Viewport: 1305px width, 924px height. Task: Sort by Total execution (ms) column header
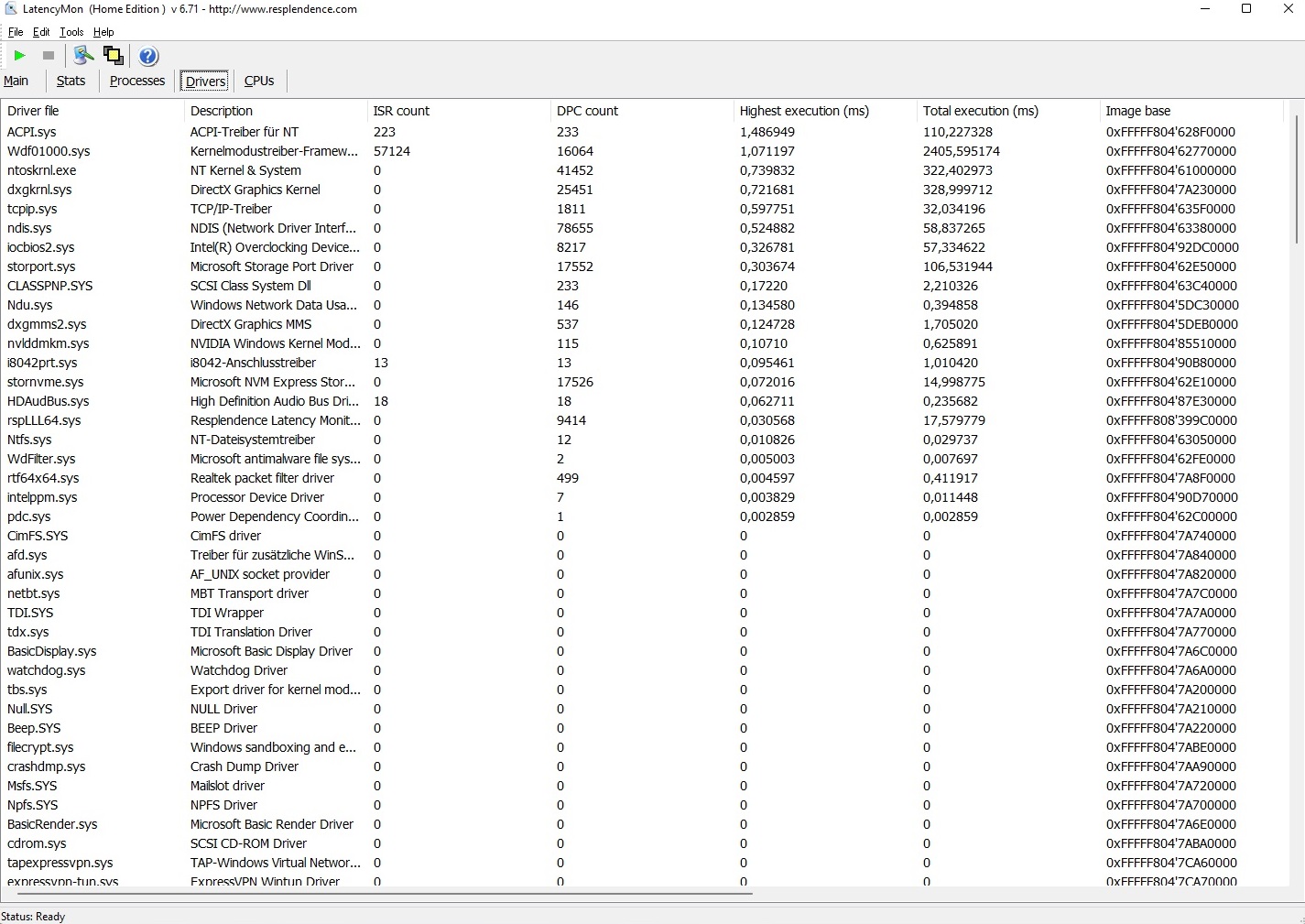pos(1008,111)
